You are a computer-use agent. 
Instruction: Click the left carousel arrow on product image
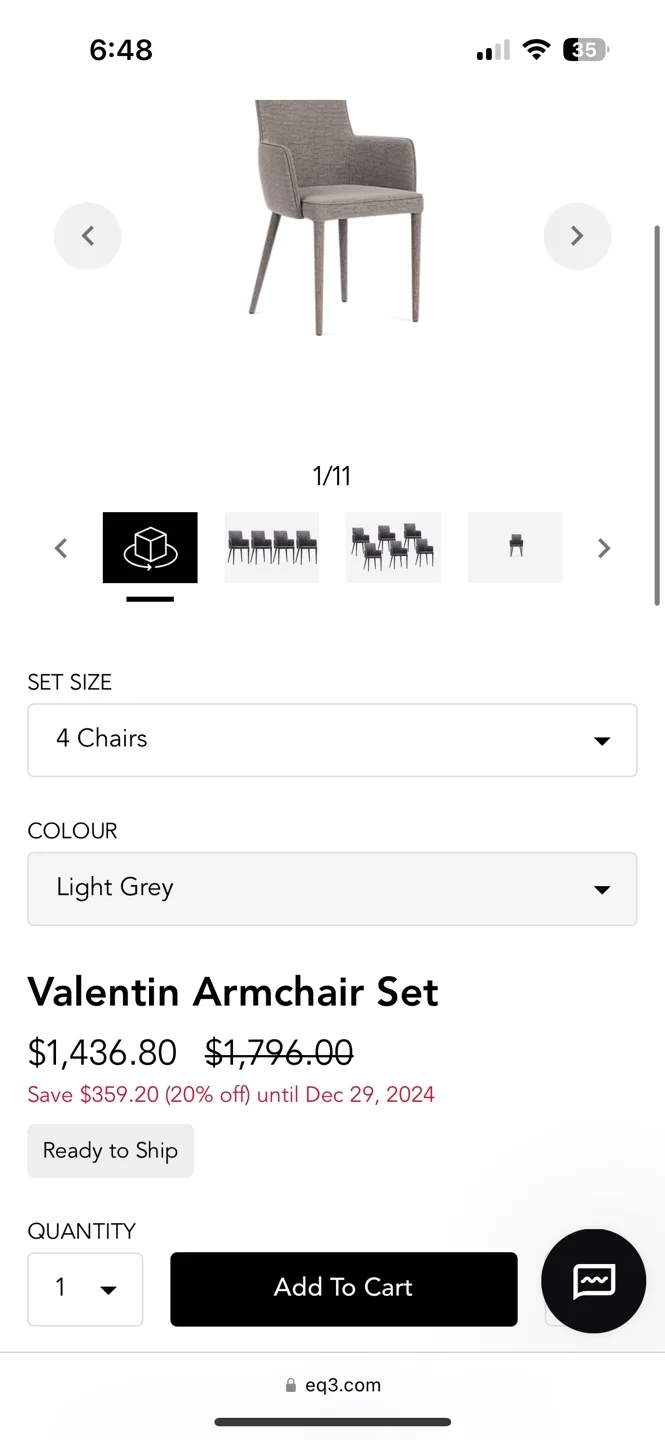coord(87,235)
